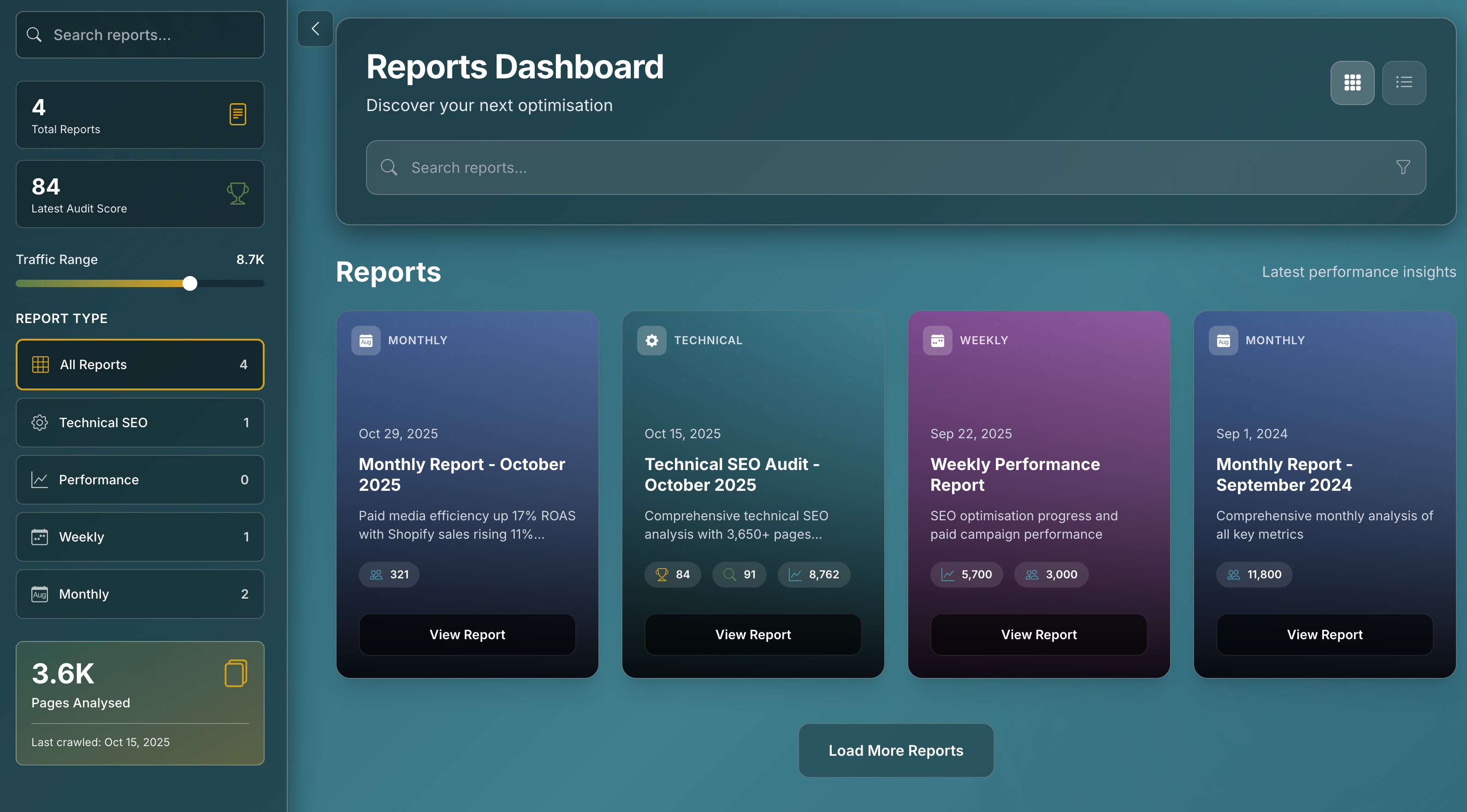Click the 'Oct 29, 2025' date

click(398, 433)
